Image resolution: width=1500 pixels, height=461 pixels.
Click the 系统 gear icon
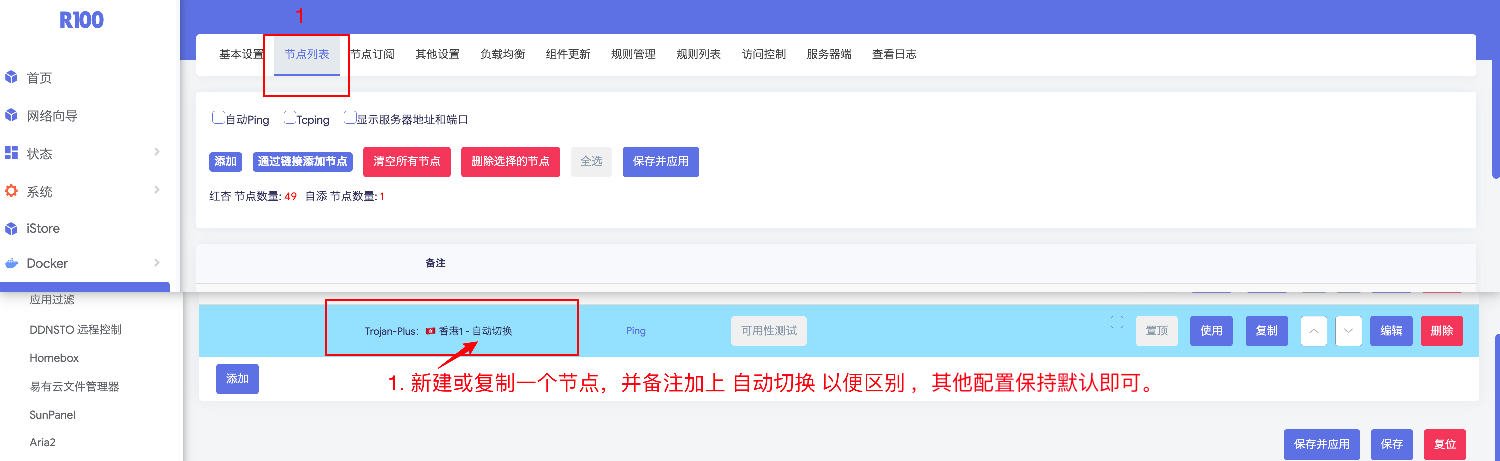12,191
